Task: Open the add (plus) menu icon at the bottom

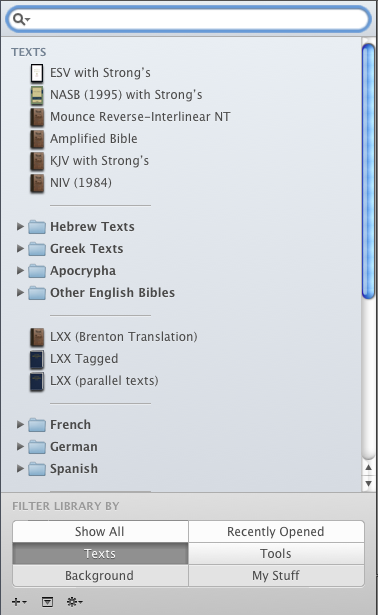Action: (19, 602)
